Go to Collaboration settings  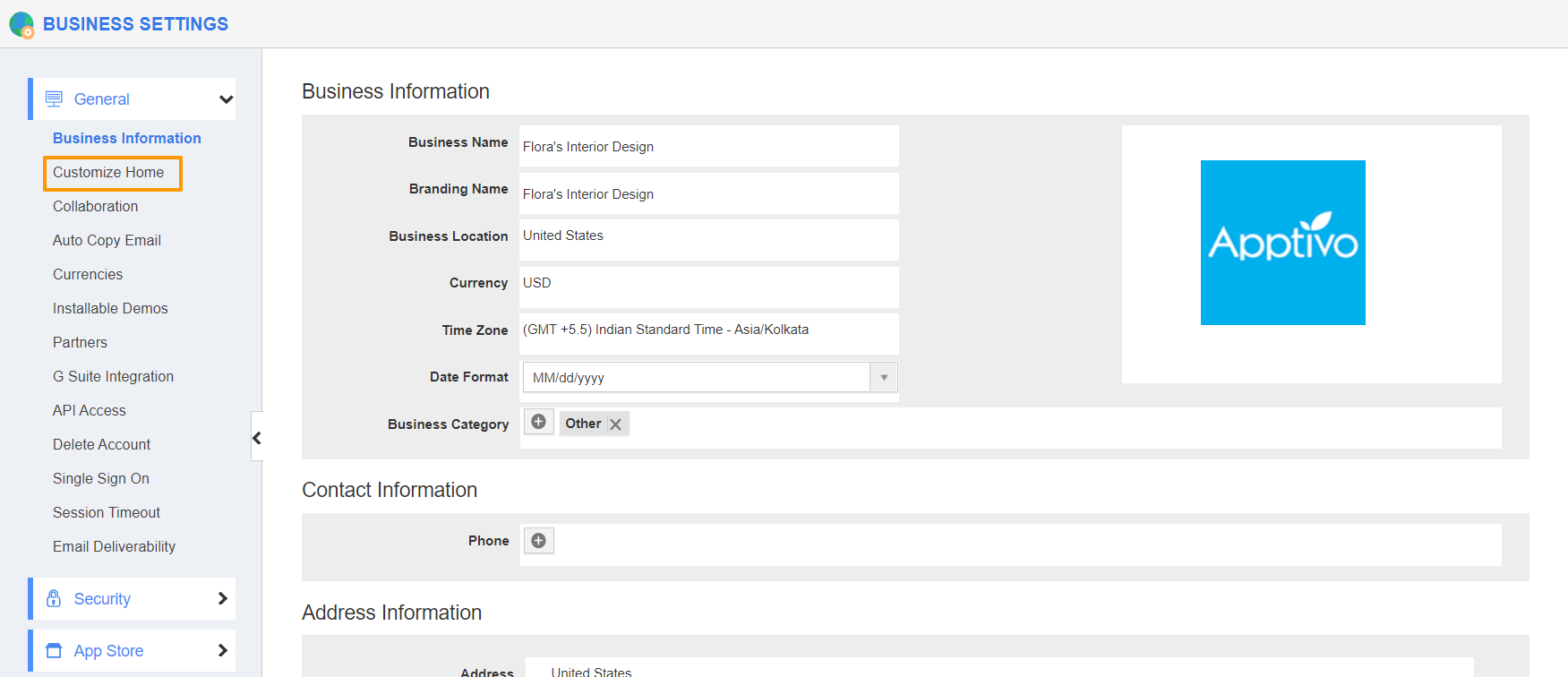point(96,206)
